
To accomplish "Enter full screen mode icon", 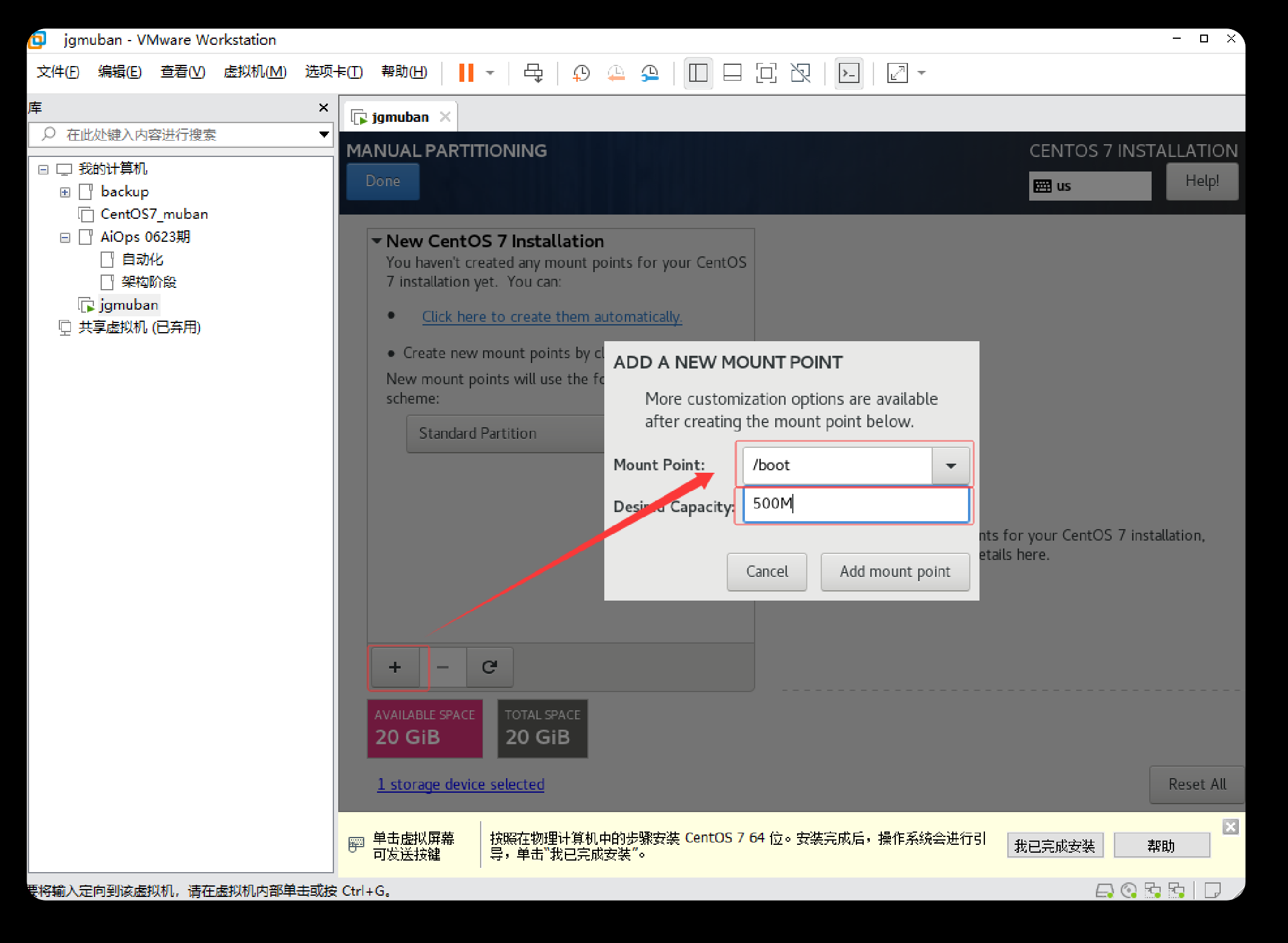I will (x=766, y=73).
